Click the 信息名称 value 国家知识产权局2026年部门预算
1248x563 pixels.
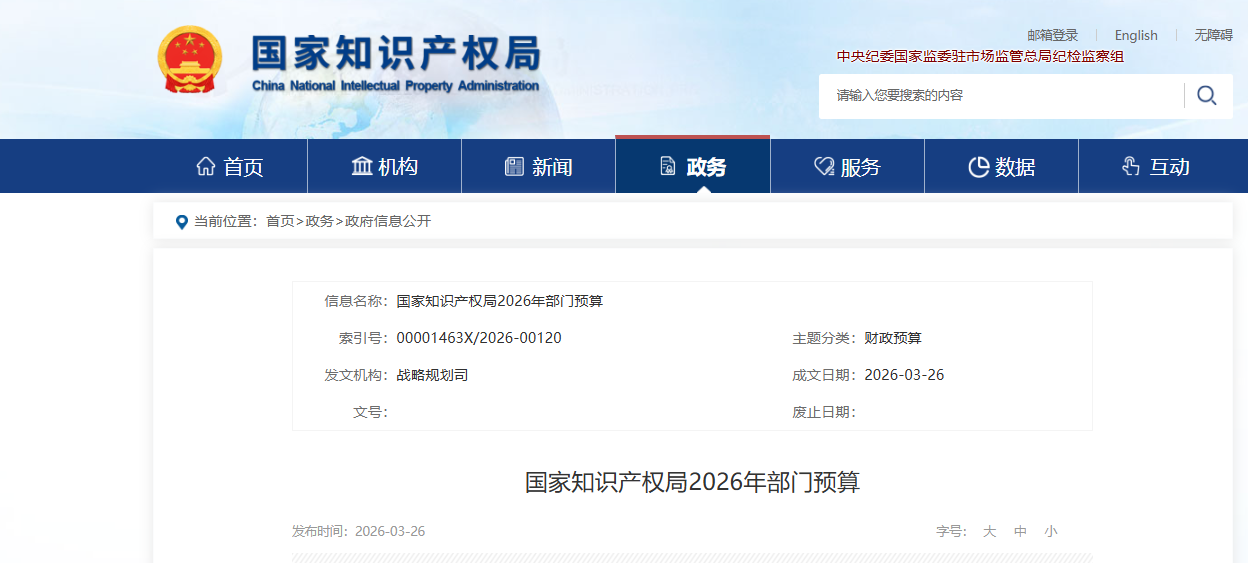coord(500,301)
